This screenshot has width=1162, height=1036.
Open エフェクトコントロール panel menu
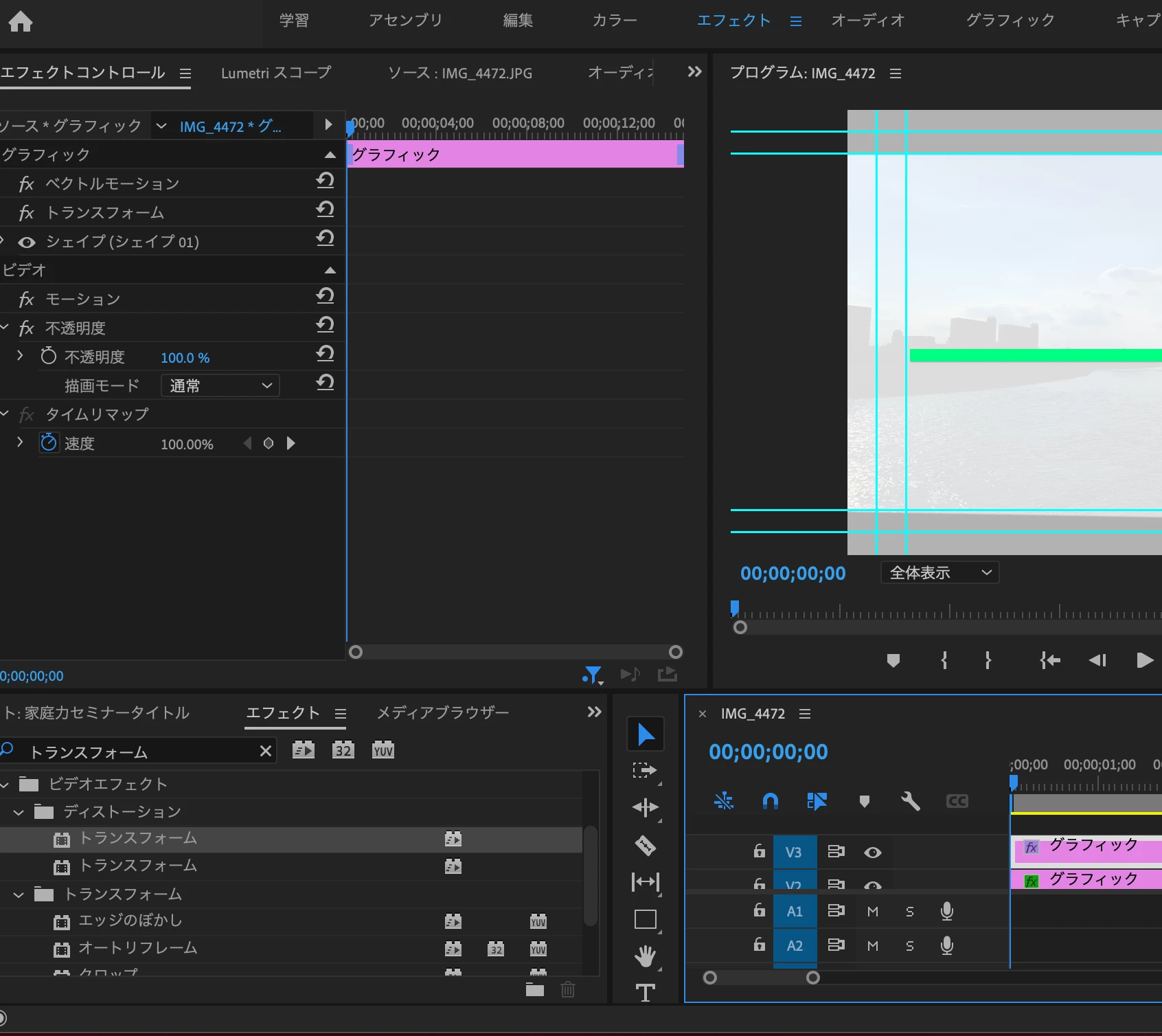point(185,73)
